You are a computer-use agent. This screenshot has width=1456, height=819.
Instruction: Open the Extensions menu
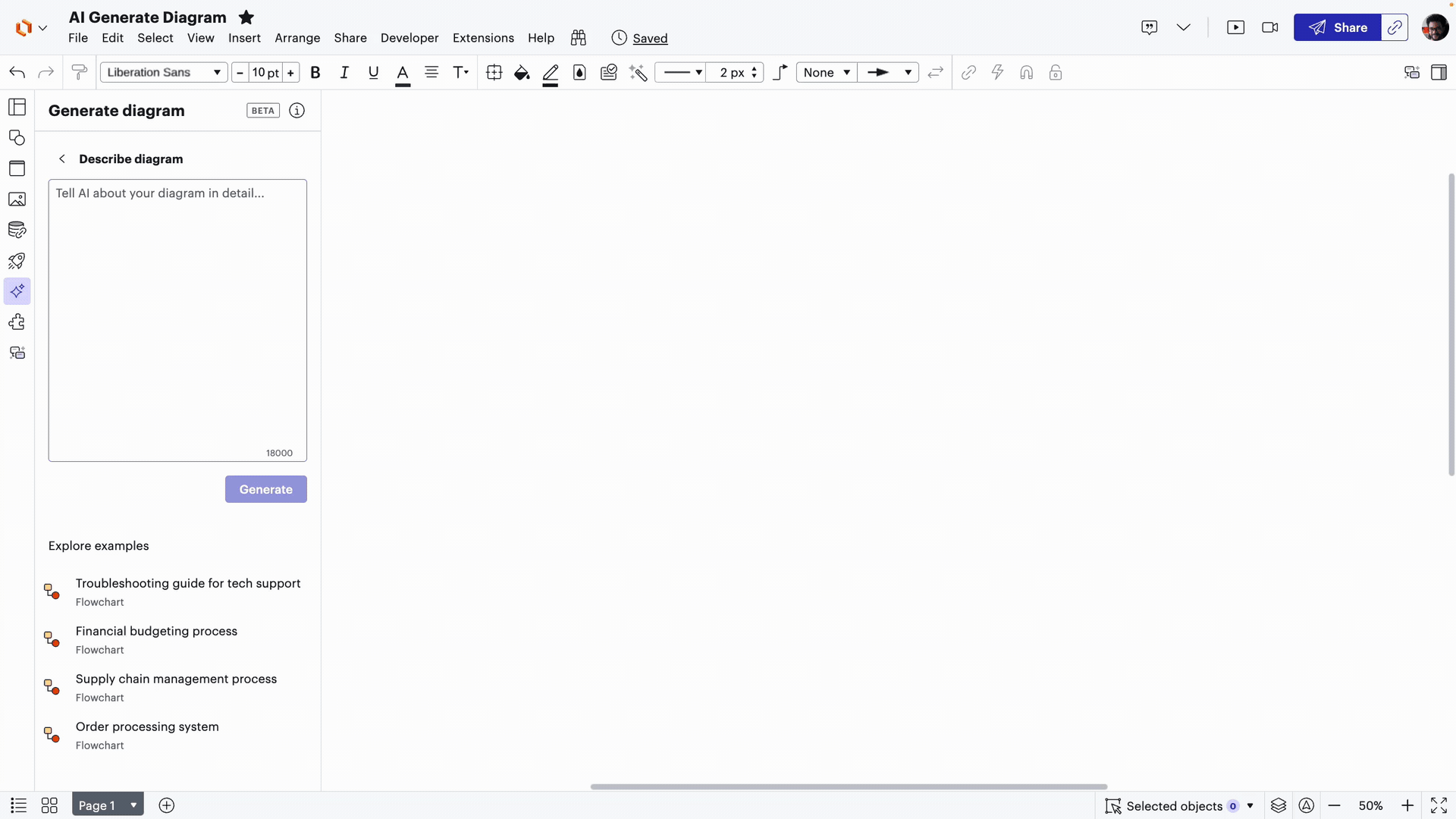coord(483,38)
